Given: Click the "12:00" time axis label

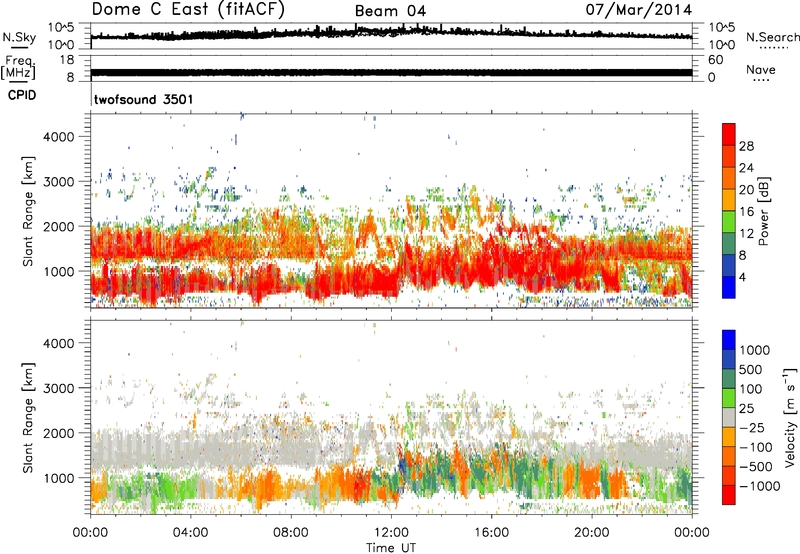Looking at the screenshot, I should coord(391,533).
